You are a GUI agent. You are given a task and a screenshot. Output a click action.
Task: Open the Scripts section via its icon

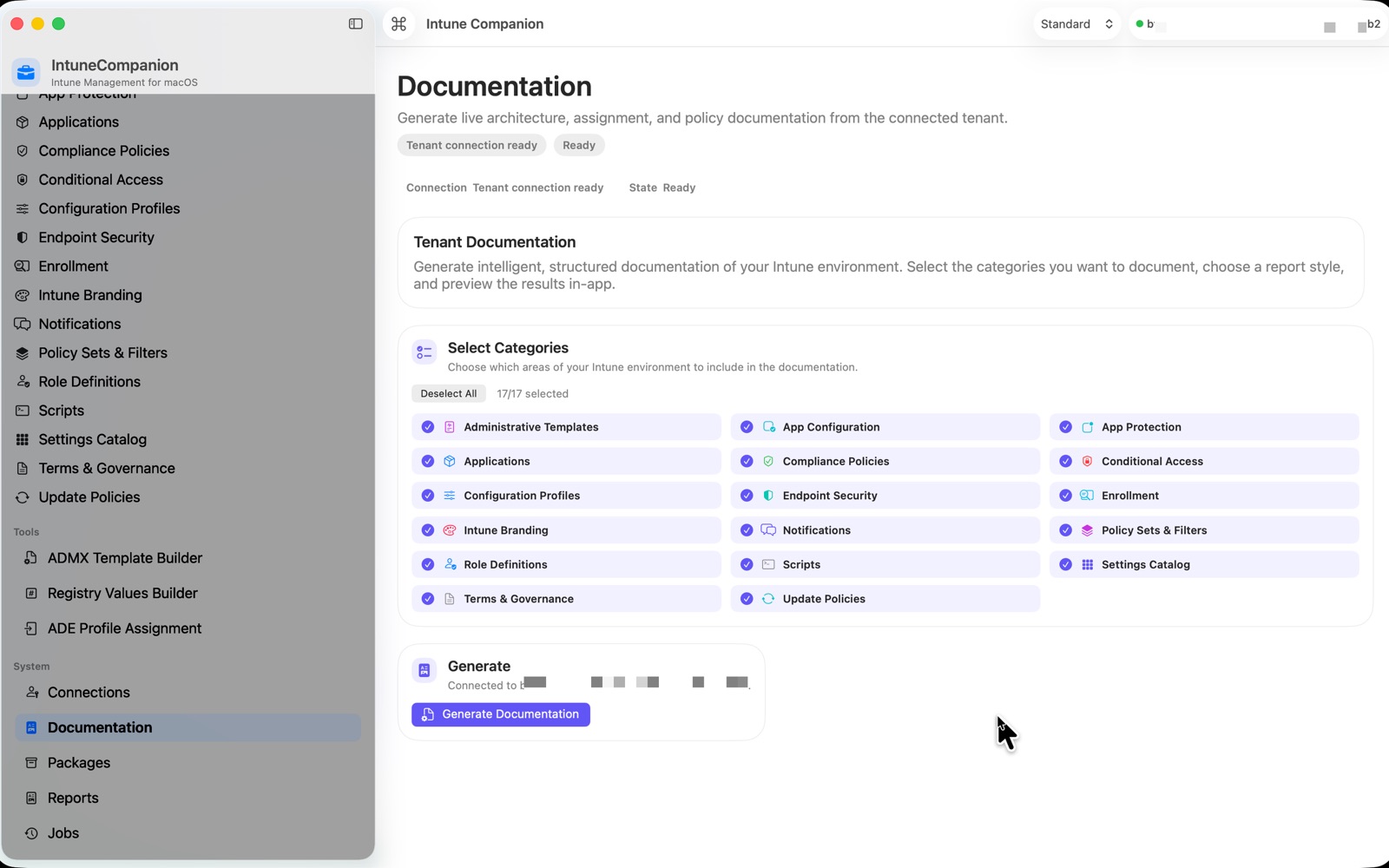click(x=22, y=410)
